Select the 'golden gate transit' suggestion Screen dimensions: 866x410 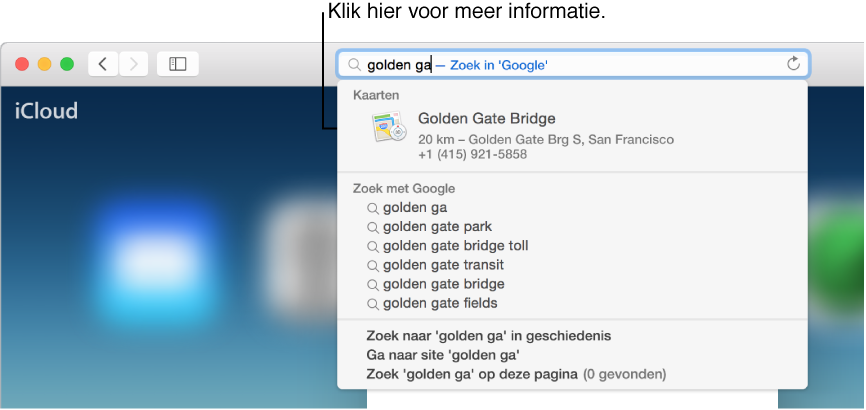[443, 265]
